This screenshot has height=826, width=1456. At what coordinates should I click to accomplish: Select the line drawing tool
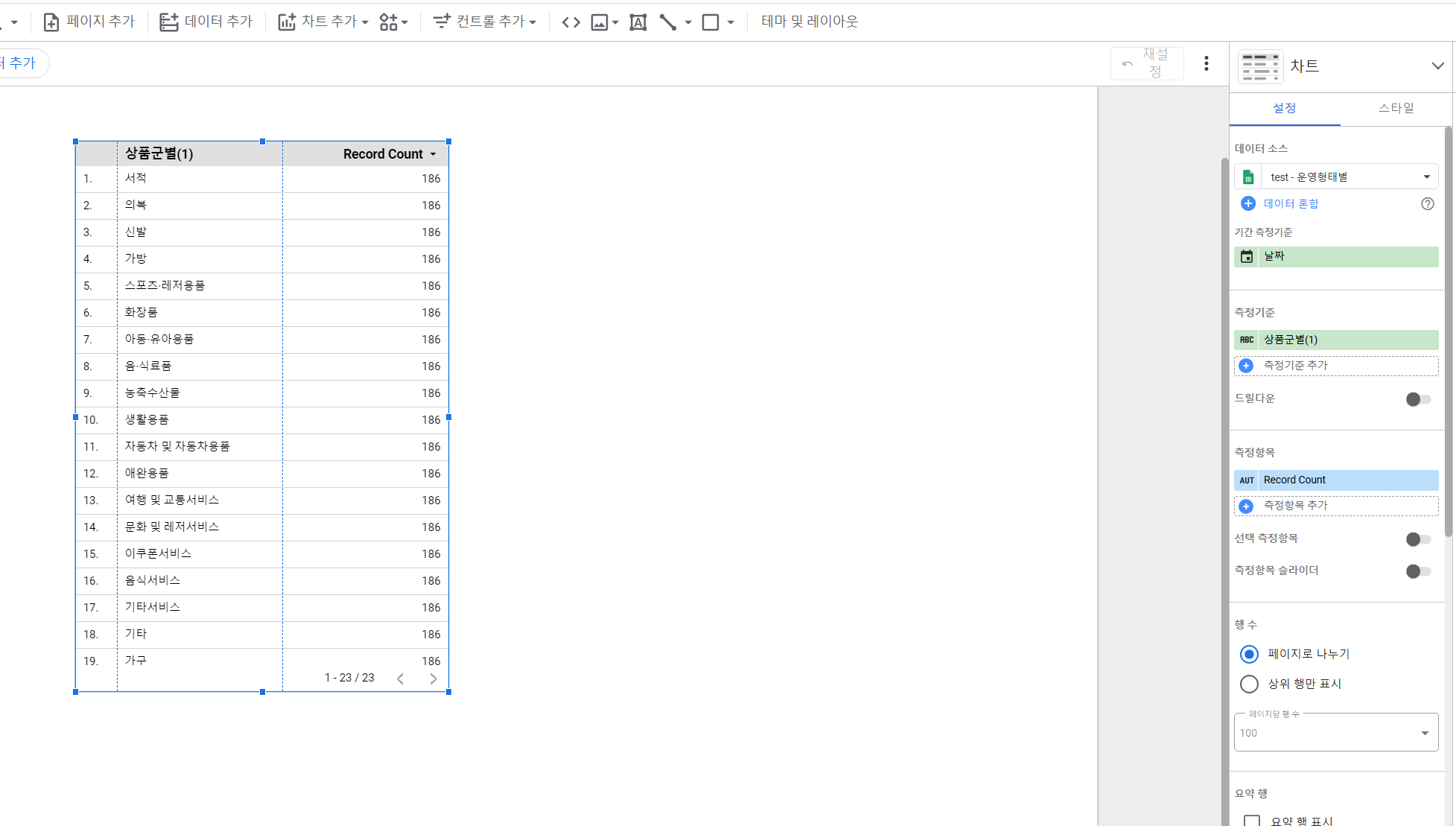pyautogui.click(x=668, y=22)
